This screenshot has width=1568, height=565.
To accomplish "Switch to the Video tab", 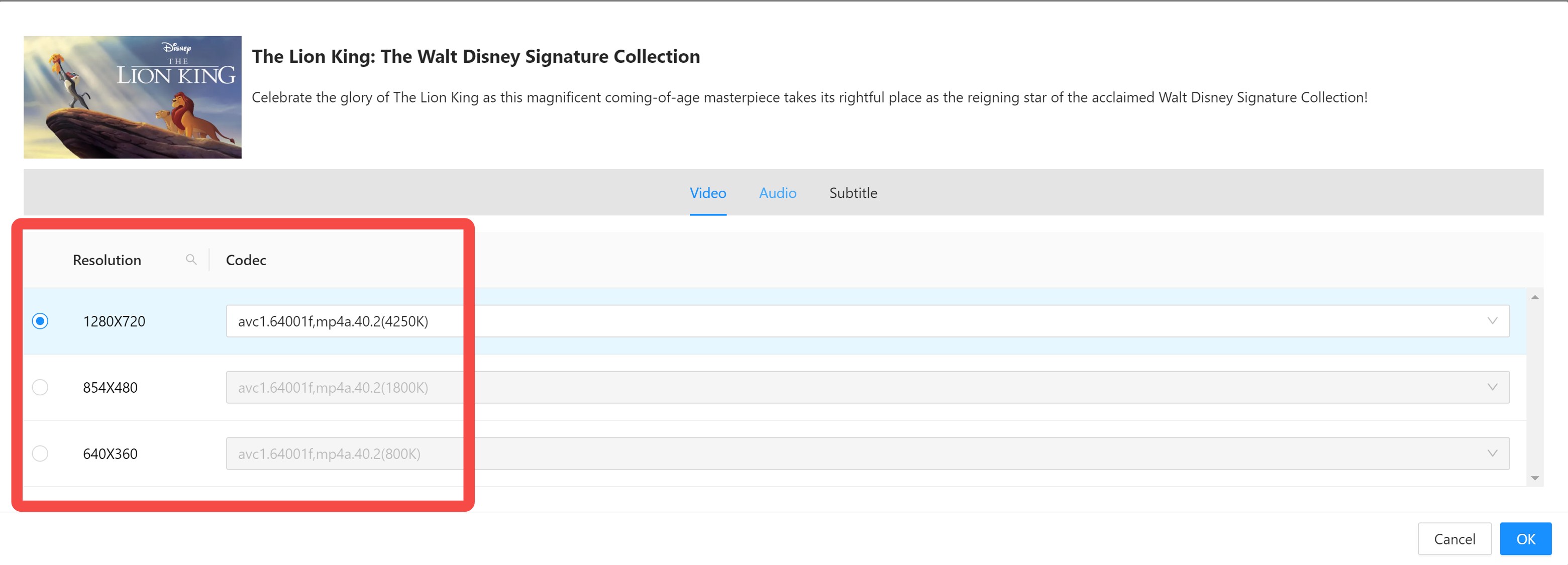I will coord(708,193).
